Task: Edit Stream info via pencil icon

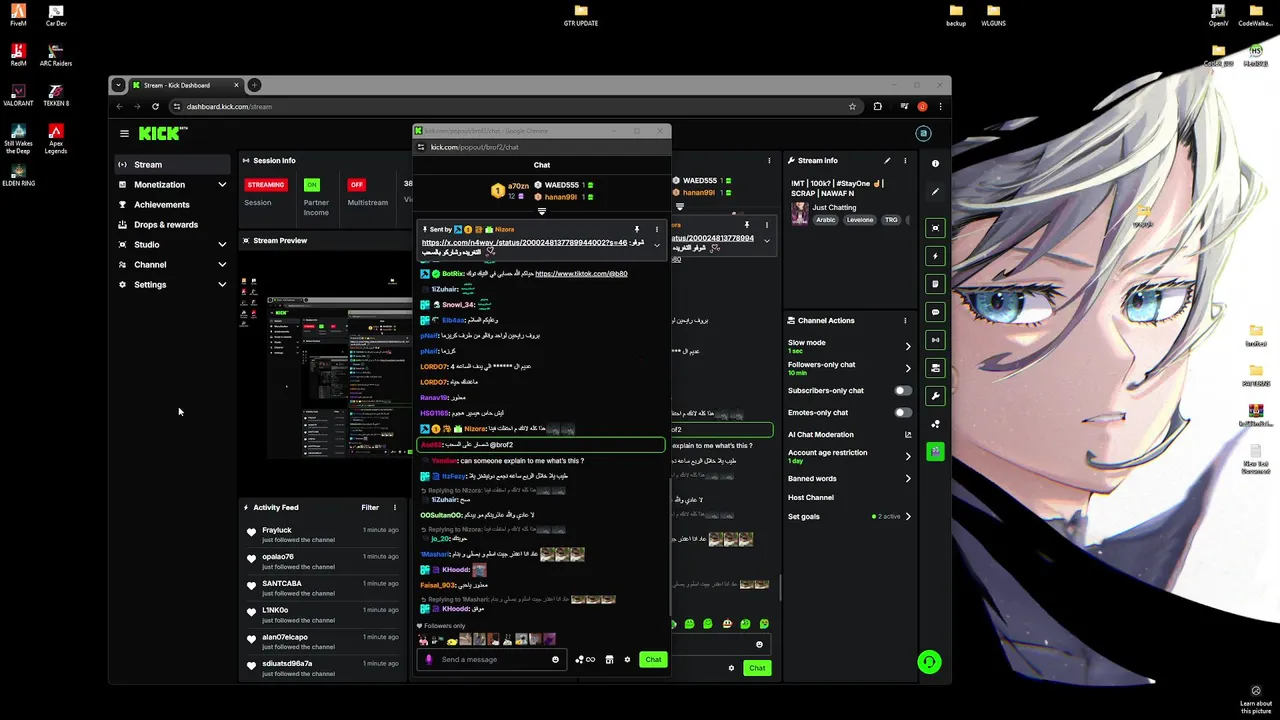Action: (x=887, y=160)
